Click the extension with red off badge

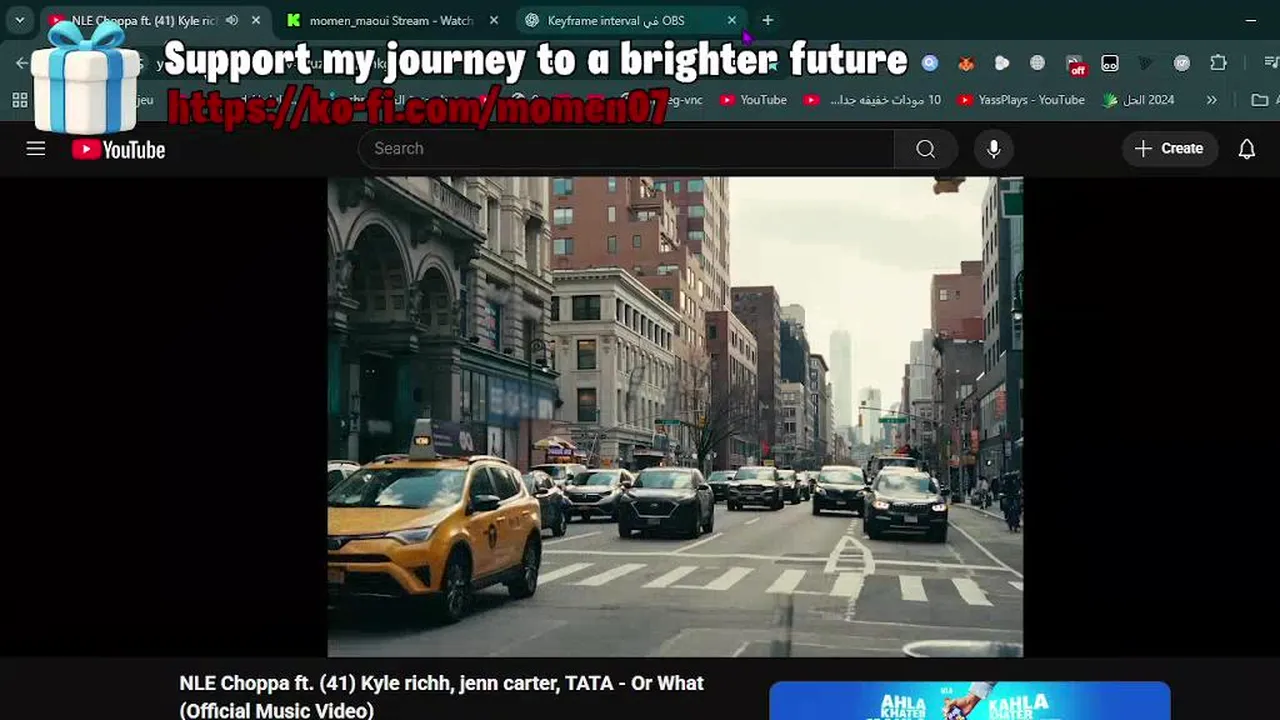(1075, 65)
